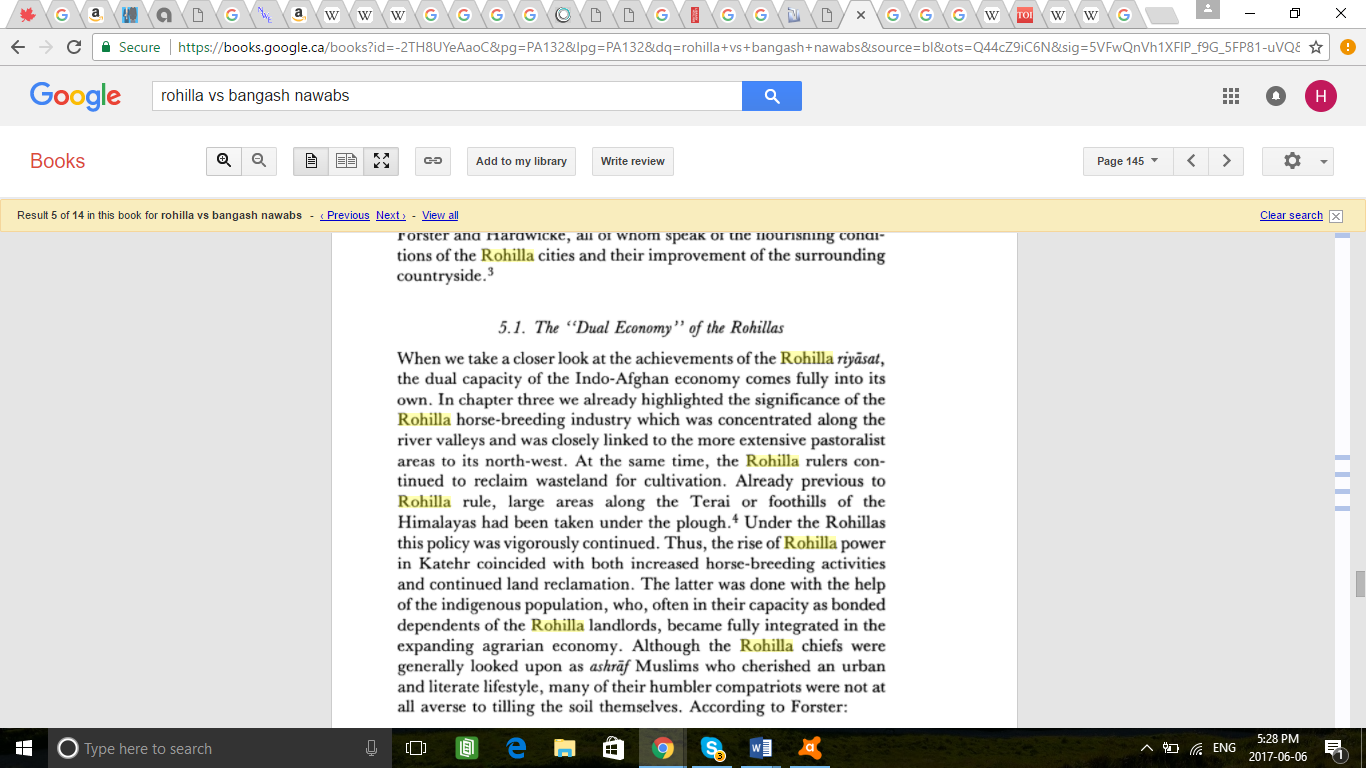This screenshot has width=1366, height=768.
Task: Go to the previous page arrow
Action: [1190, 161]
